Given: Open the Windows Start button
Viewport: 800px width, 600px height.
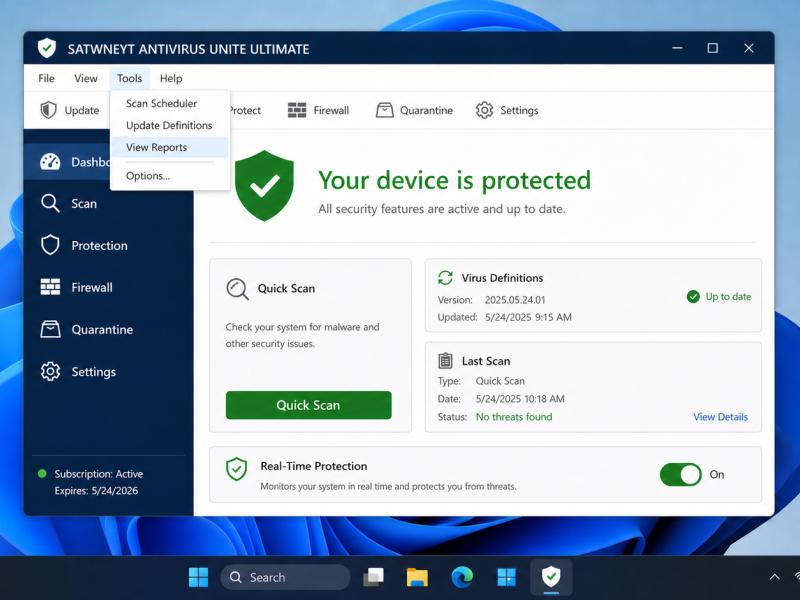Looking at the screenshot, I should pyautogui.click(x=198, y=577).
